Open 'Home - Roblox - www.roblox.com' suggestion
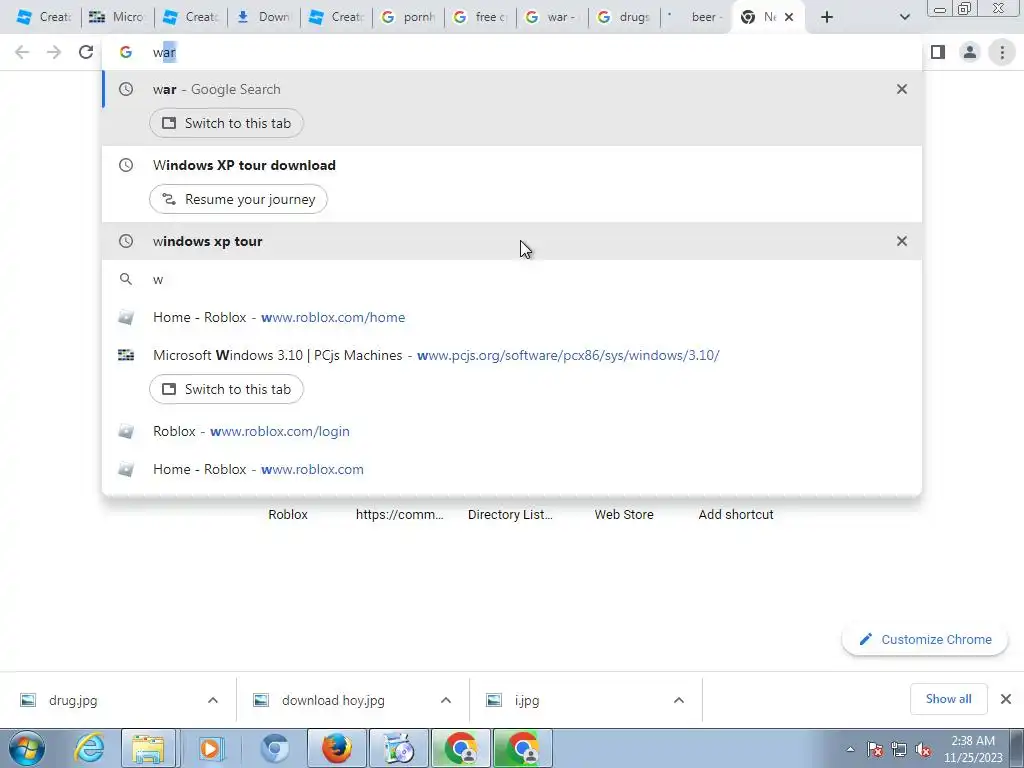1024x768 pixels. 512,469
